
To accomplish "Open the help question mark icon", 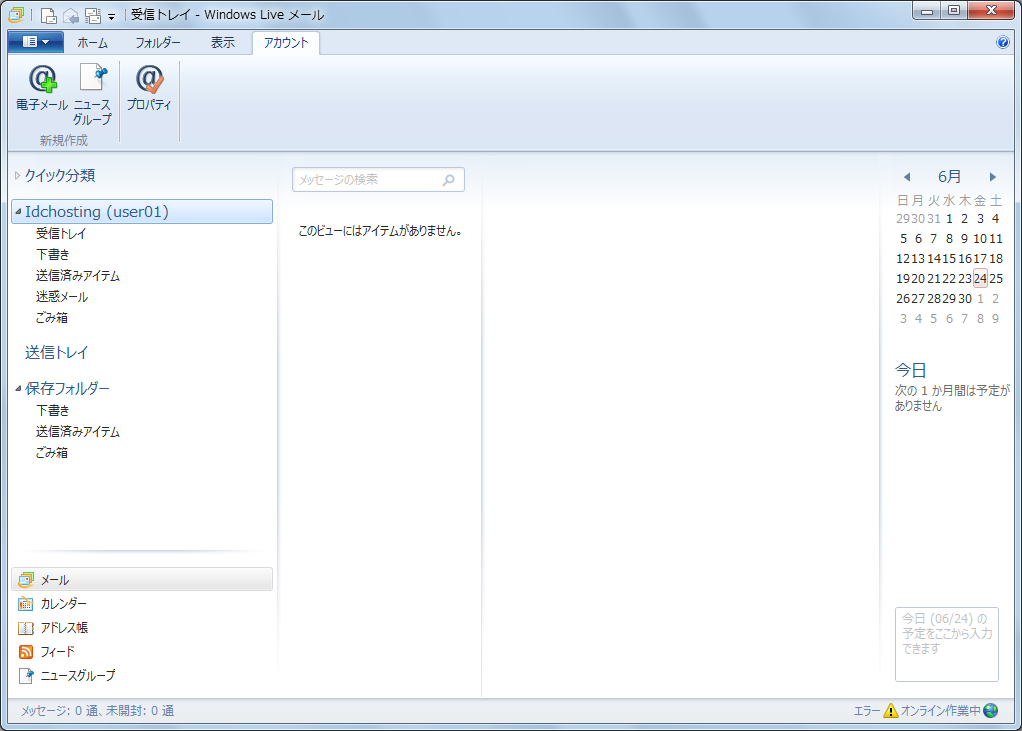I will tap(1002, 42).
